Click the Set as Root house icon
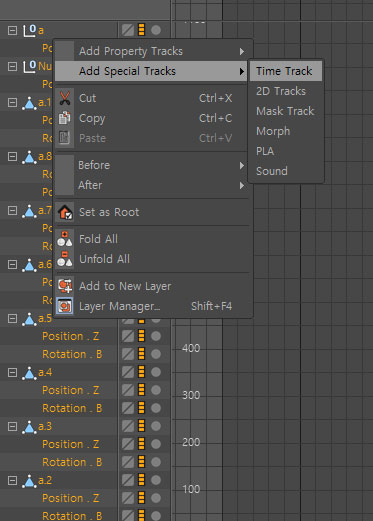 65,212
